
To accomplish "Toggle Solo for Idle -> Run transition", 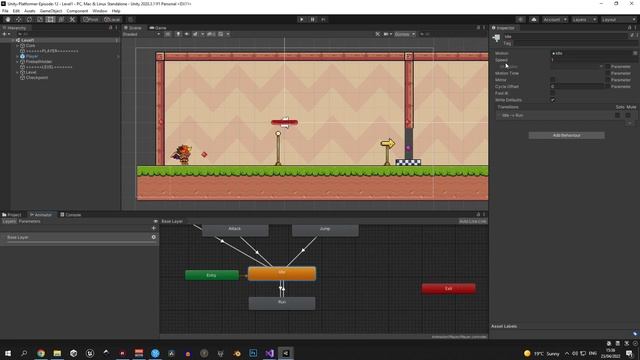I will 618,116.
